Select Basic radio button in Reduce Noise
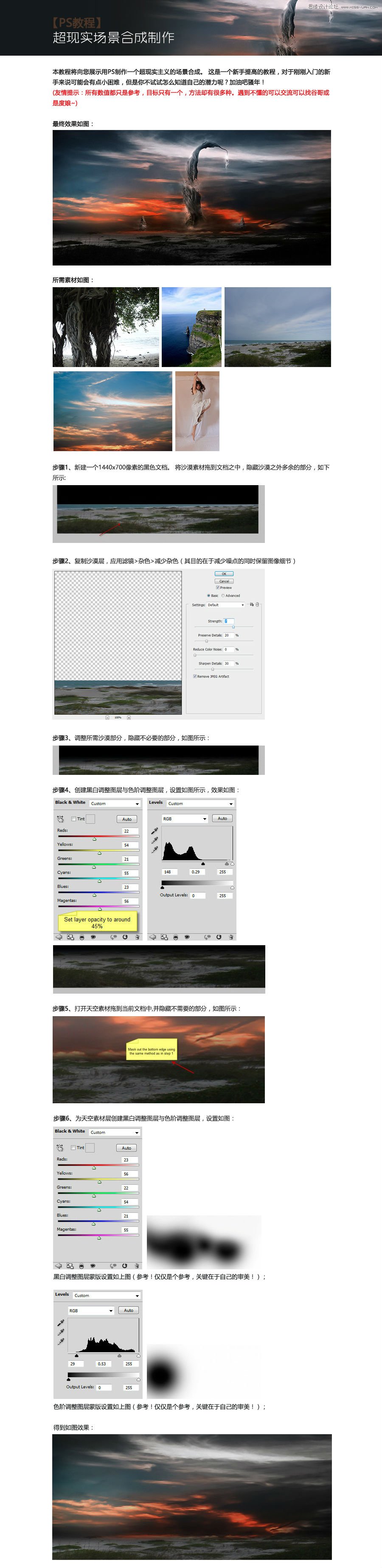The height and width of the screenshot is (1568, 382). point(209,595)
